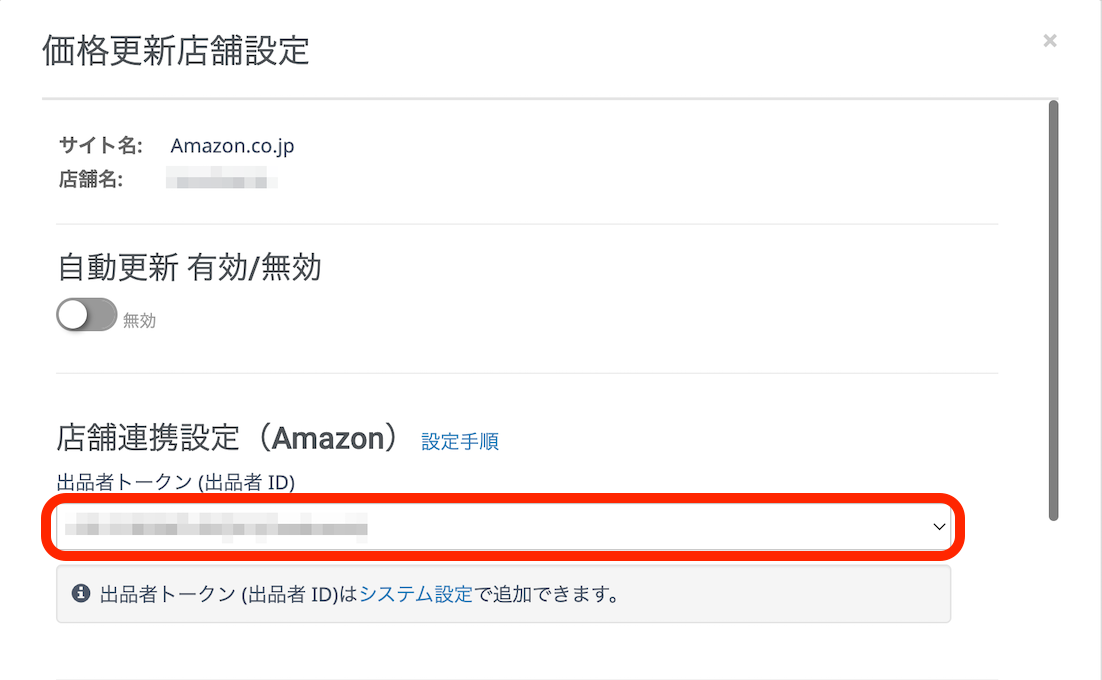Click the 無効 label beside the switch
Image resolution: width=1102 pixels, height=680 pixels.
coord(139,321)
